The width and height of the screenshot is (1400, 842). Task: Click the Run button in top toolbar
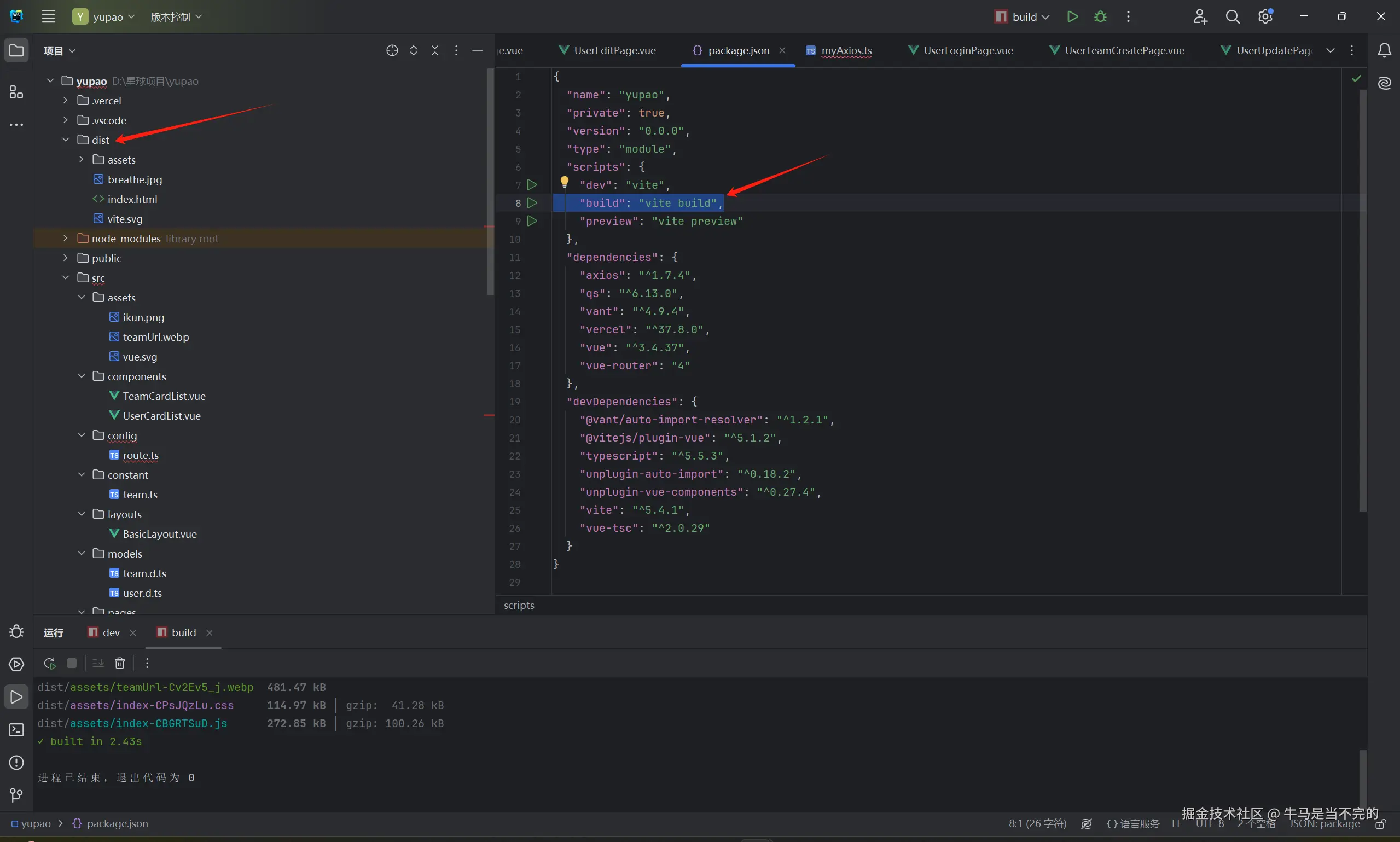point(1072,16)
